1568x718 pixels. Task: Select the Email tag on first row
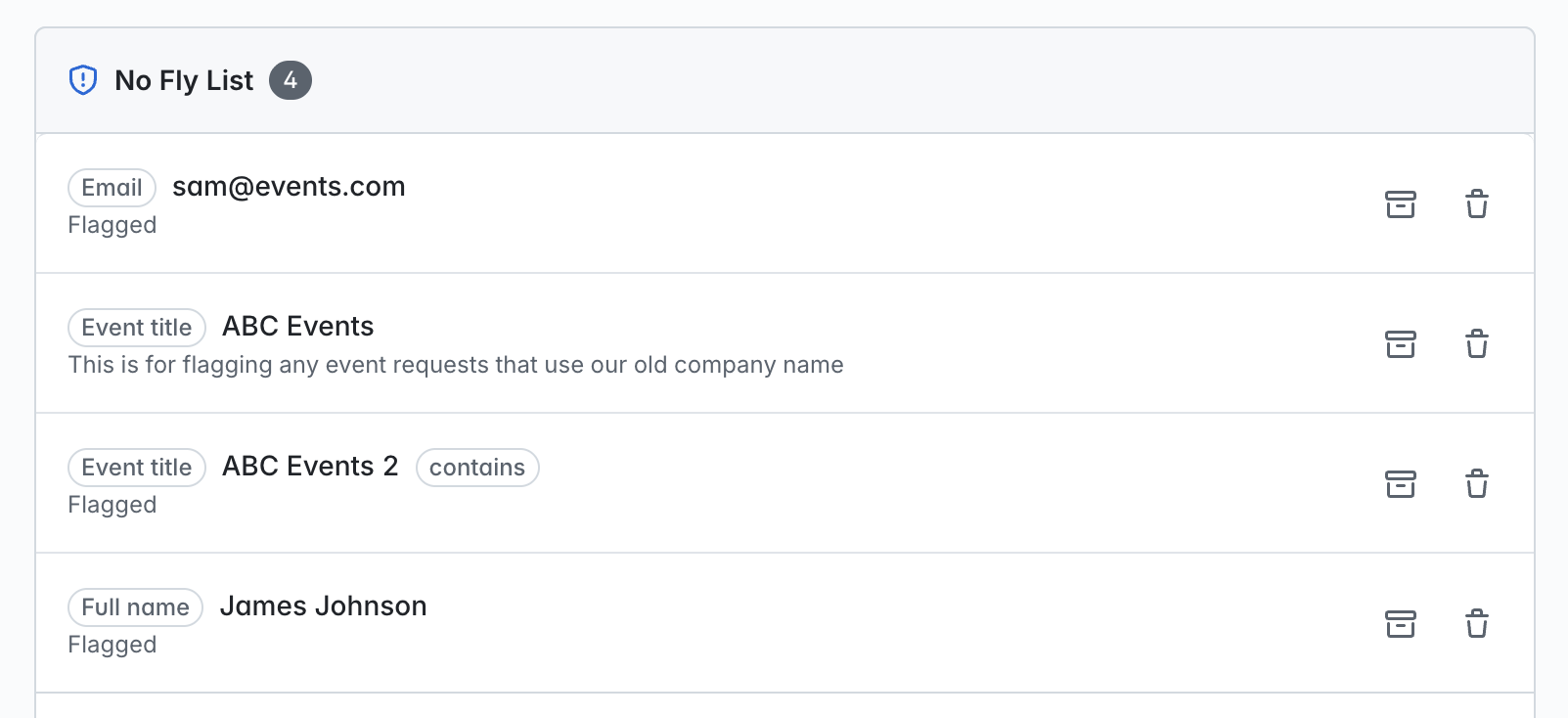(112, 188)
